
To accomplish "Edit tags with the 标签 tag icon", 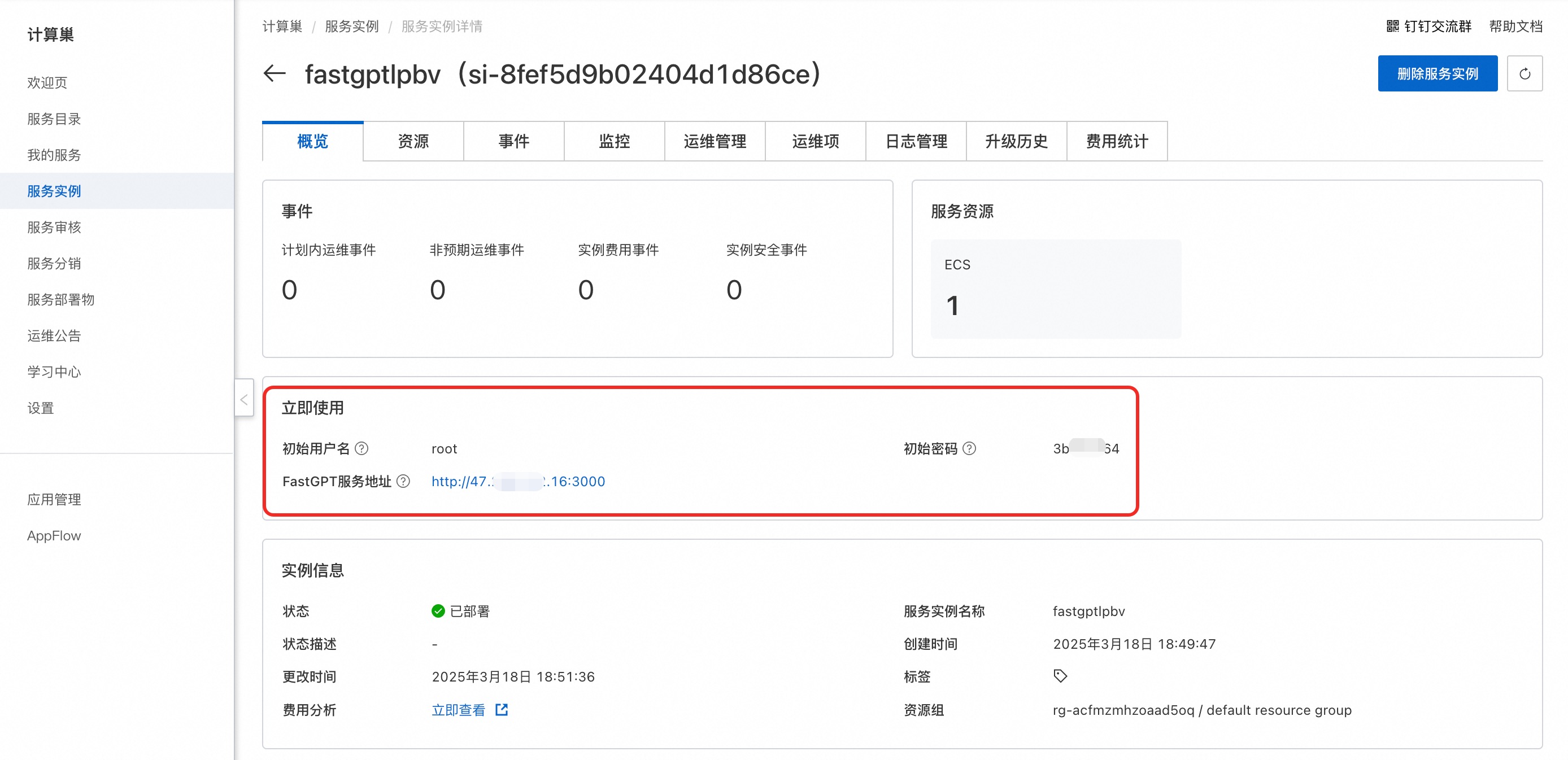I will pyautogui.click(x=1060, y=676).
